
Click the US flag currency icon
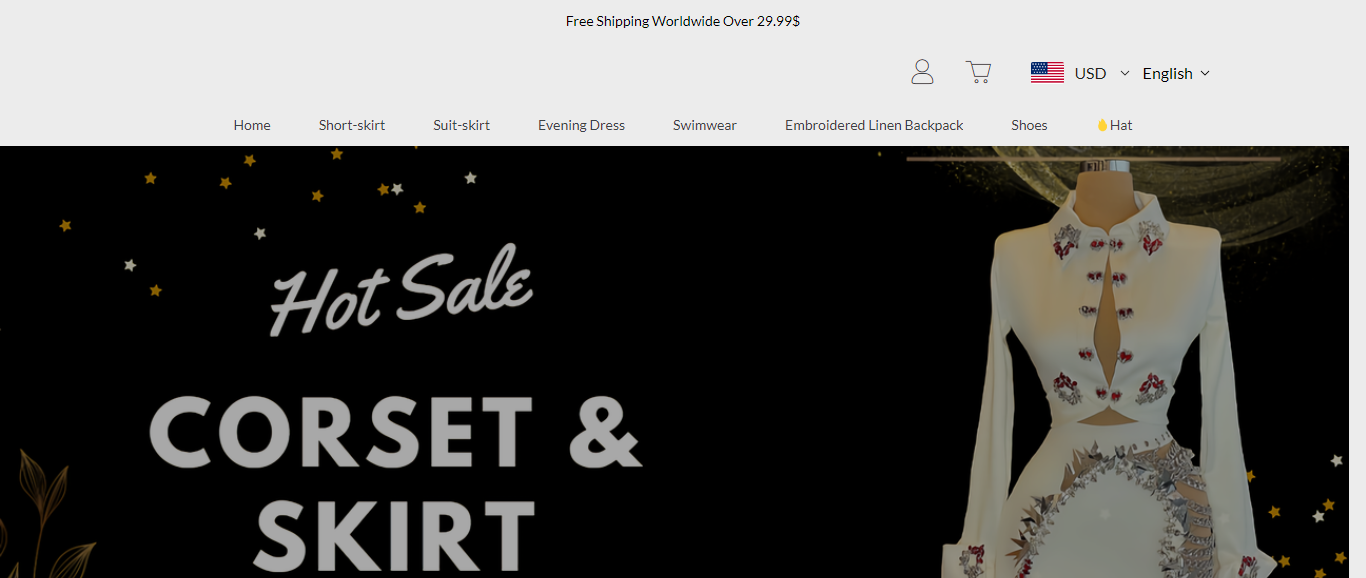(x=1047, y=72)
